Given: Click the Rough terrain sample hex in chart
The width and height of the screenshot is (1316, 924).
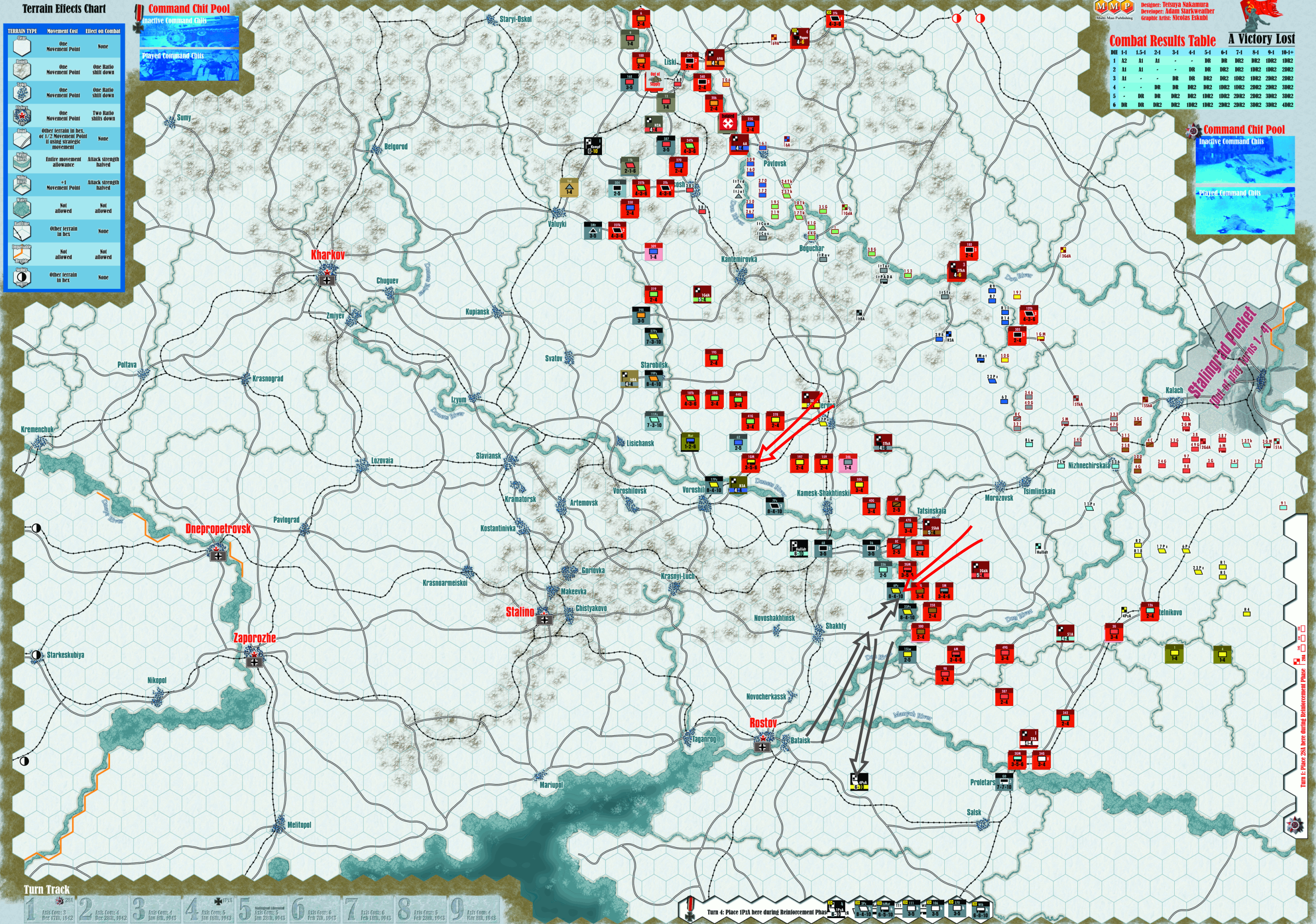Looking at the screenshot, I should [x=21, y=69].
